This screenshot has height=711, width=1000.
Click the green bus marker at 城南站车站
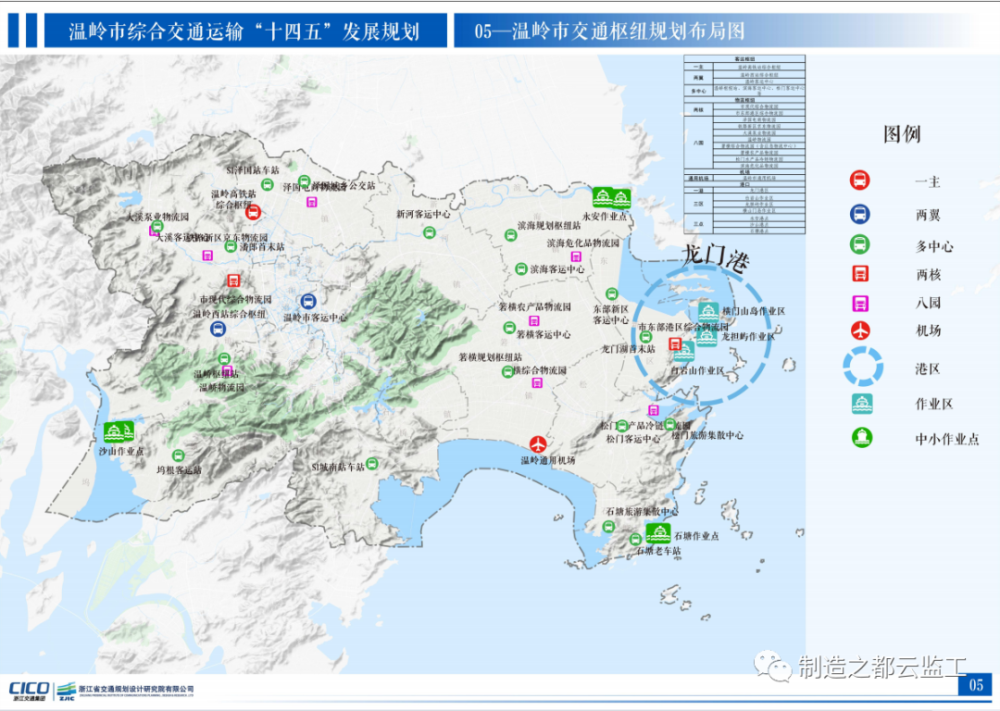point(372,464)
